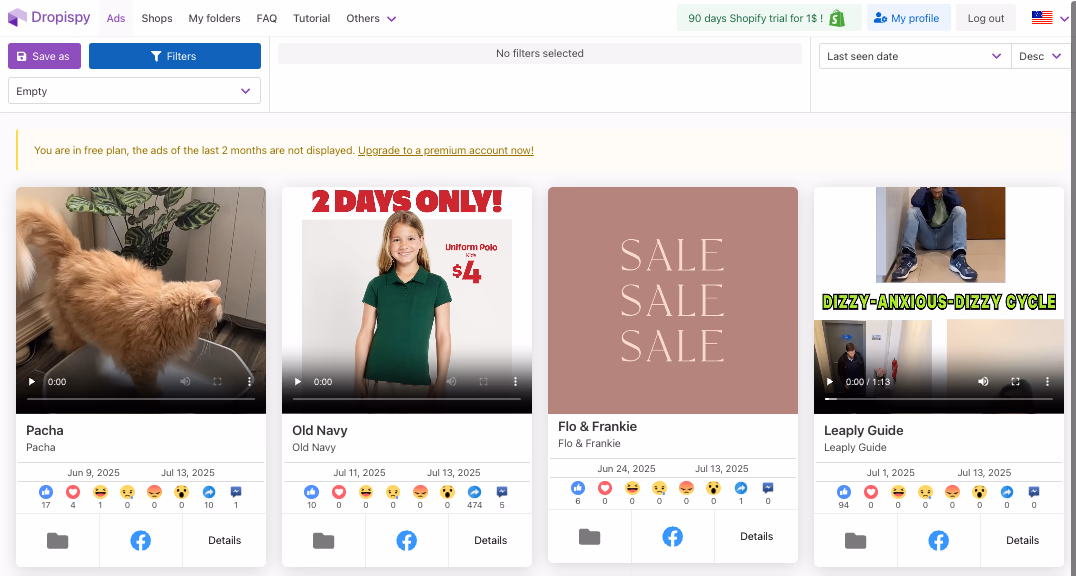Open My folders tab
1076x576 pixels.
coord(215,19)
